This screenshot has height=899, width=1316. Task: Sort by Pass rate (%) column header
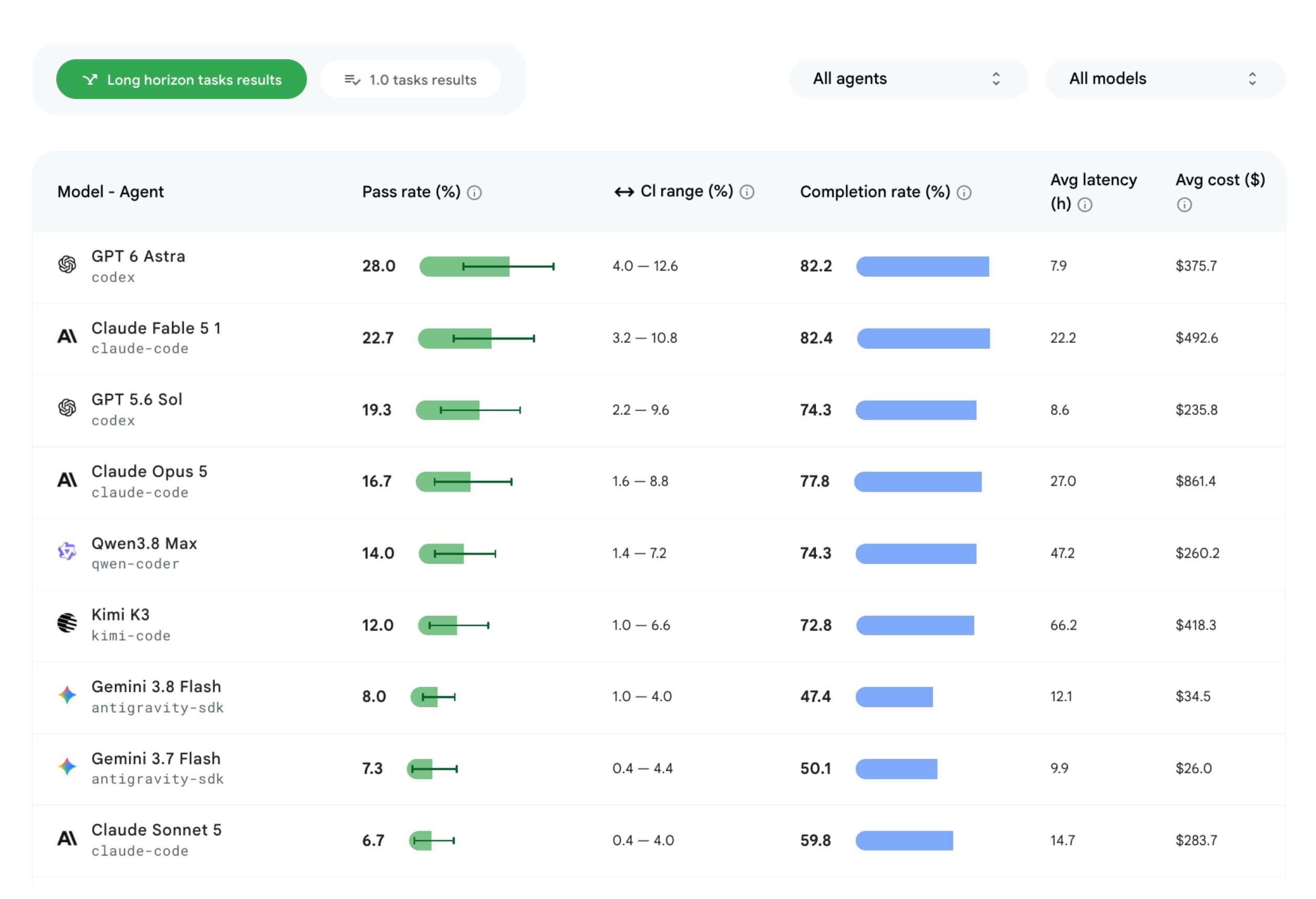point(411,192)
